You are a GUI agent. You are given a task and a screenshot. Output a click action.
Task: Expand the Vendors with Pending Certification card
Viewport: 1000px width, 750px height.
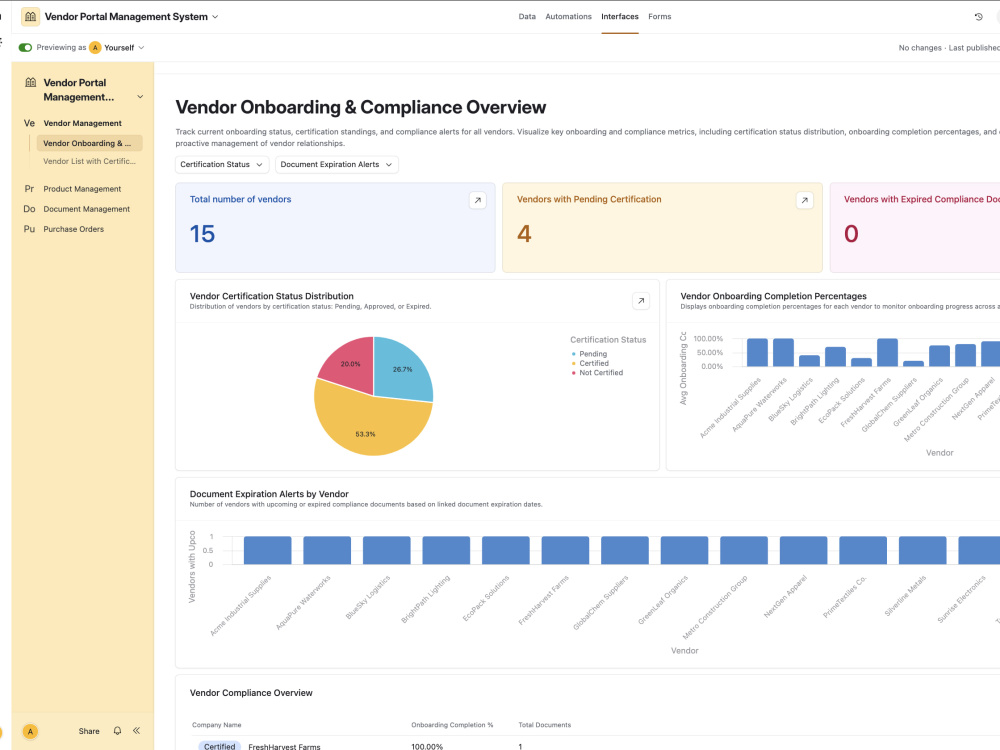click(805, 200)
